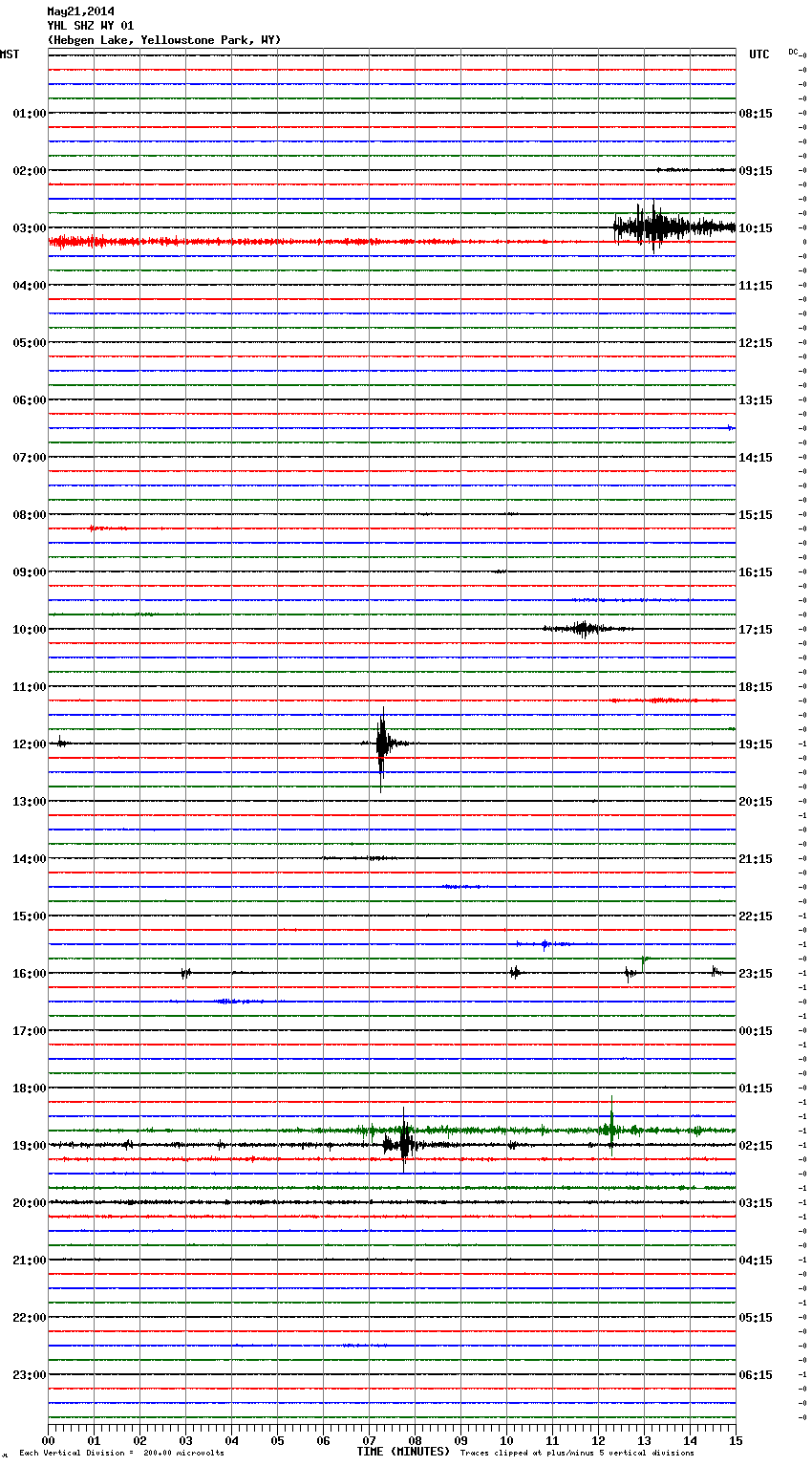Click the UTC axis header label
Screen dimensions: 812x1466
759,54
